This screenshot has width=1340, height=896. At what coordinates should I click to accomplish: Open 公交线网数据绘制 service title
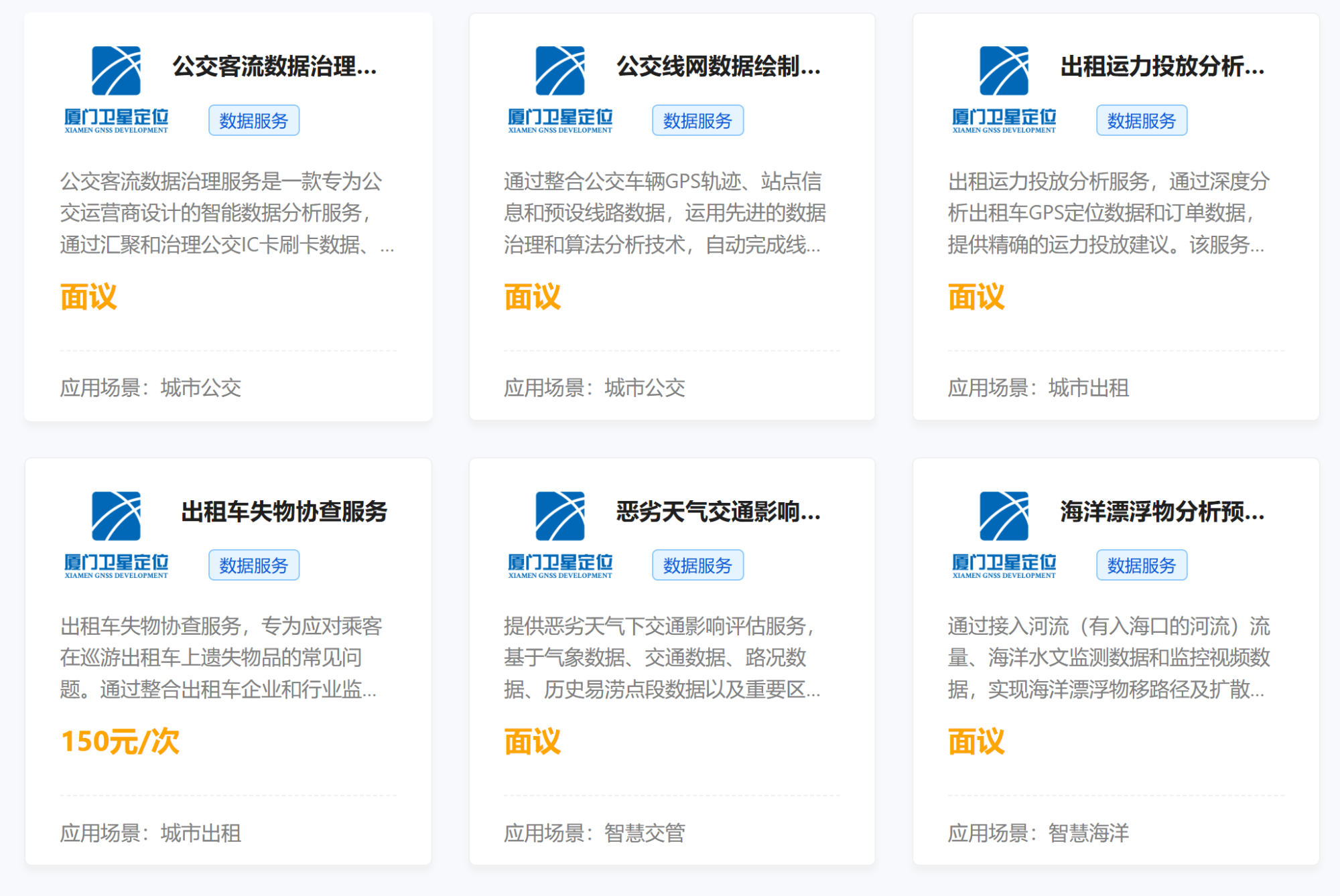point(718,66)
